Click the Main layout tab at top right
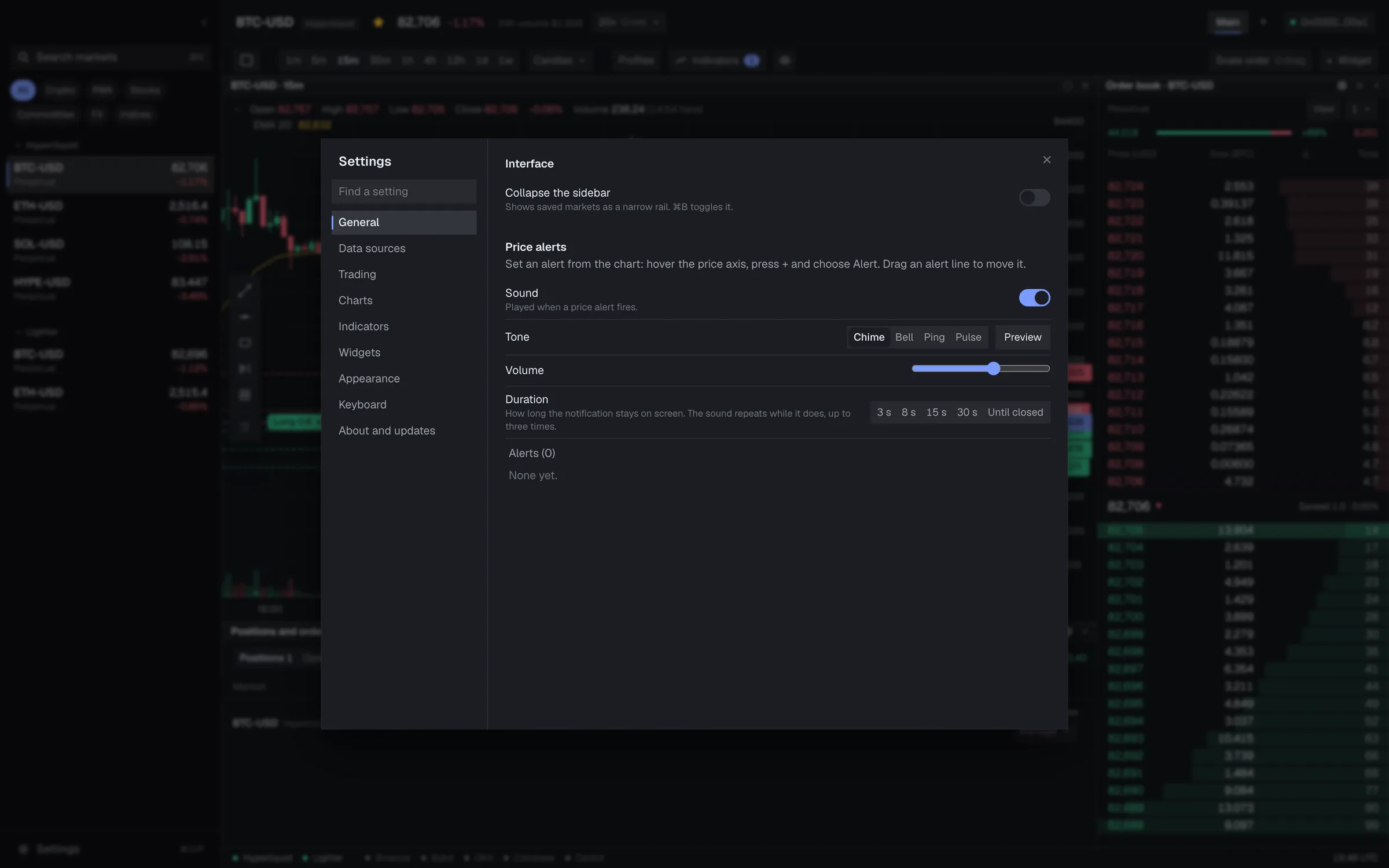 [1228, 23]
